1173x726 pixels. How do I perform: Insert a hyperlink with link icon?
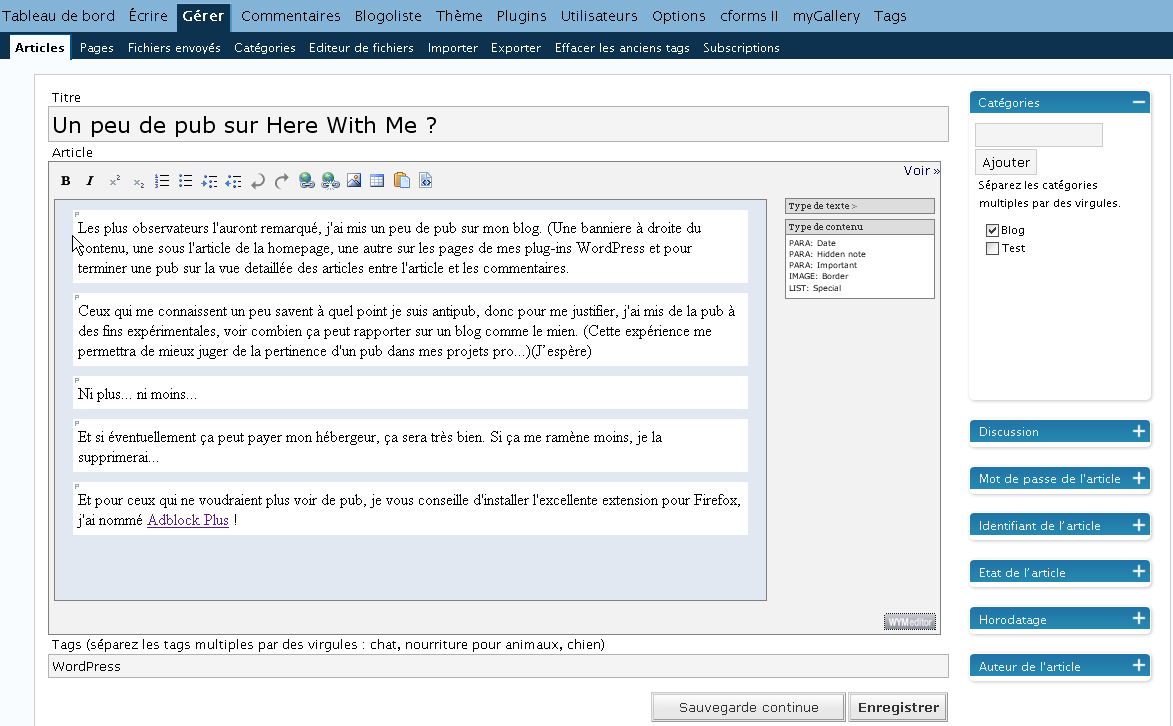(307, 181)
